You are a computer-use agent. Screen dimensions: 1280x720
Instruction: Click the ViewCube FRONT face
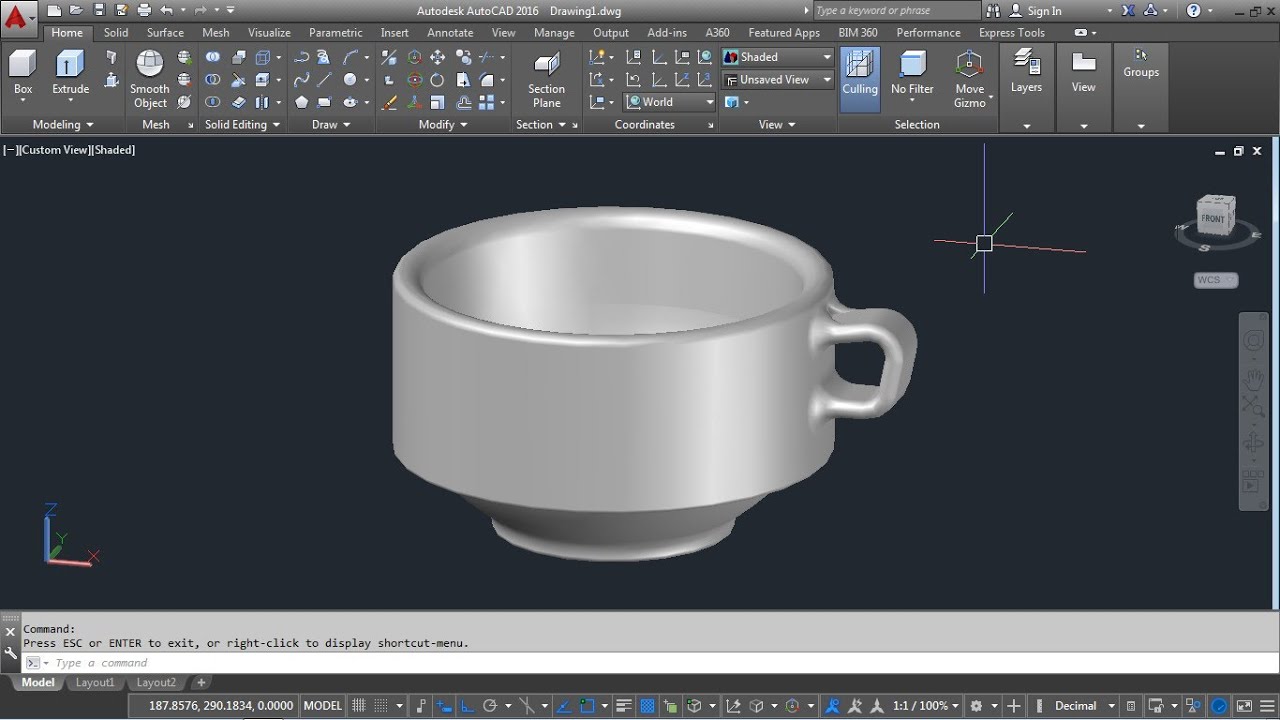coord(1213,218)
